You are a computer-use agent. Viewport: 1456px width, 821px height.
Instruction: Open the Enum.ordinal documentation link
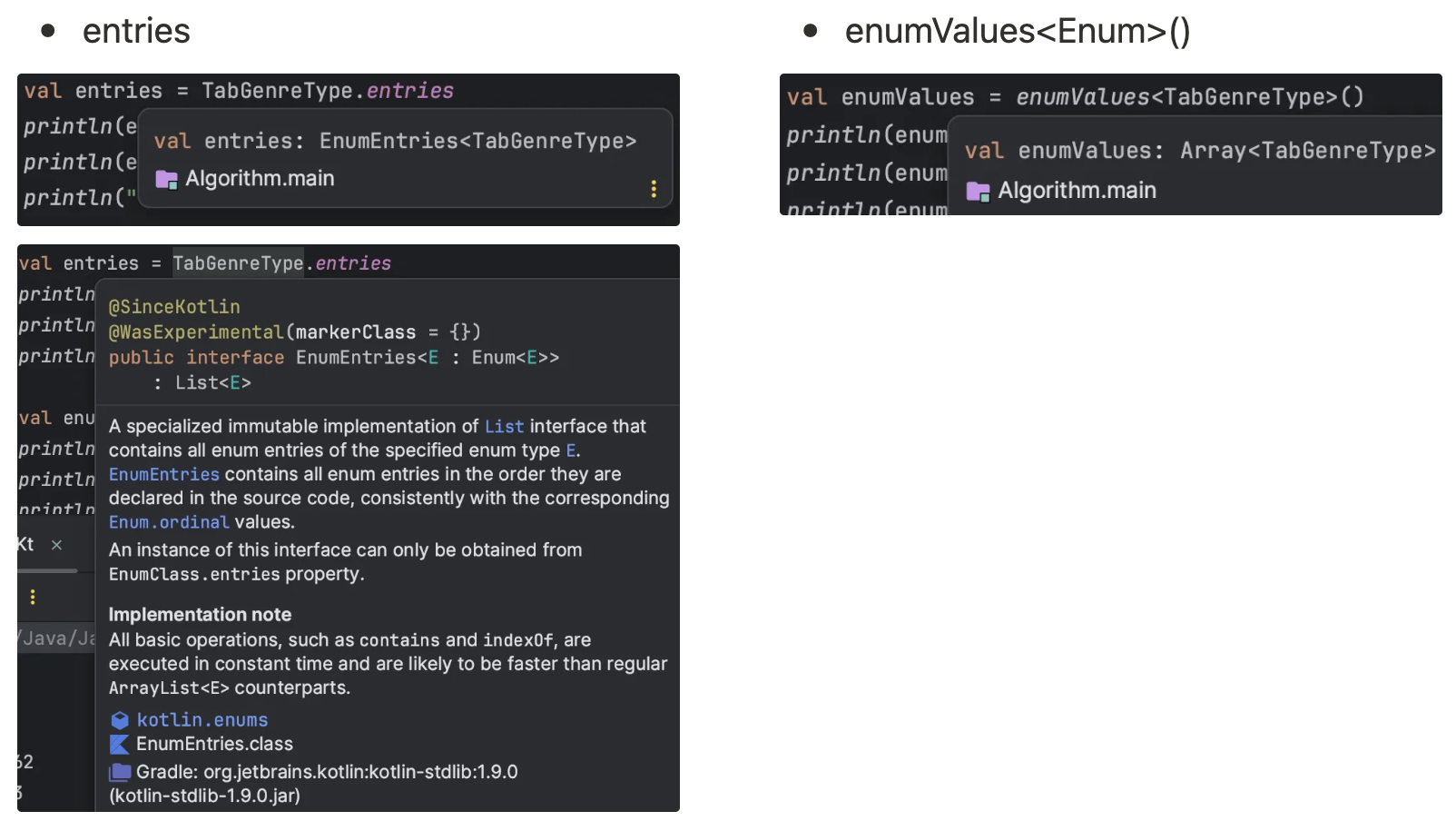click(169, 523)
